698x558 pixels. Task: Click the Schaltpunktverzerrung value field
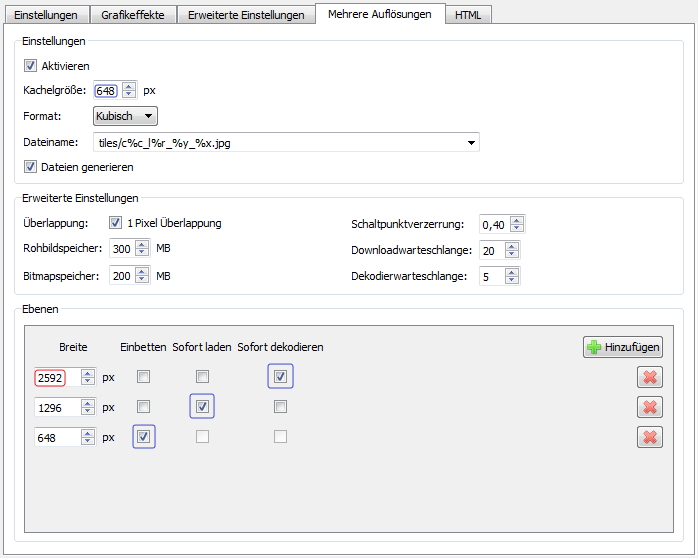tap(494, 224)
